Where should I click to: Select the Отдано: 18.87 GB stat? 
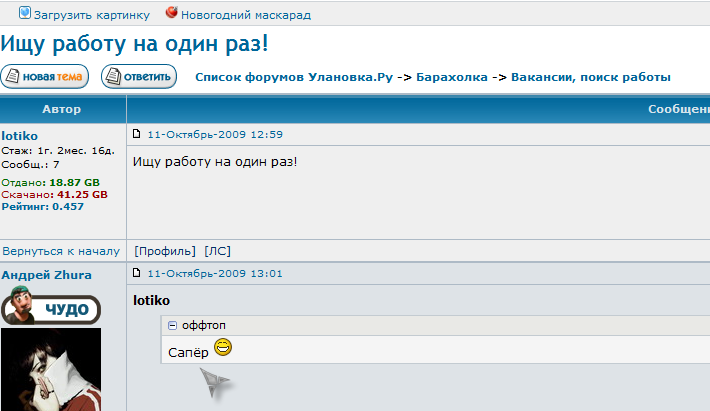click(50, 182)
